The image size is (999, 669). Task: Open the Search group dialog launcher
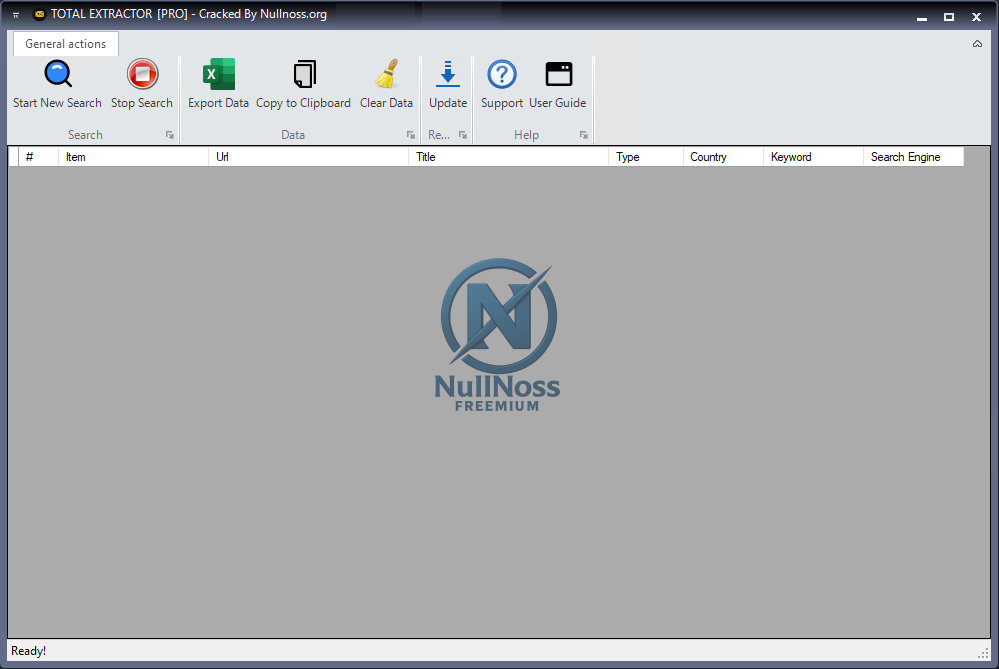170,134
